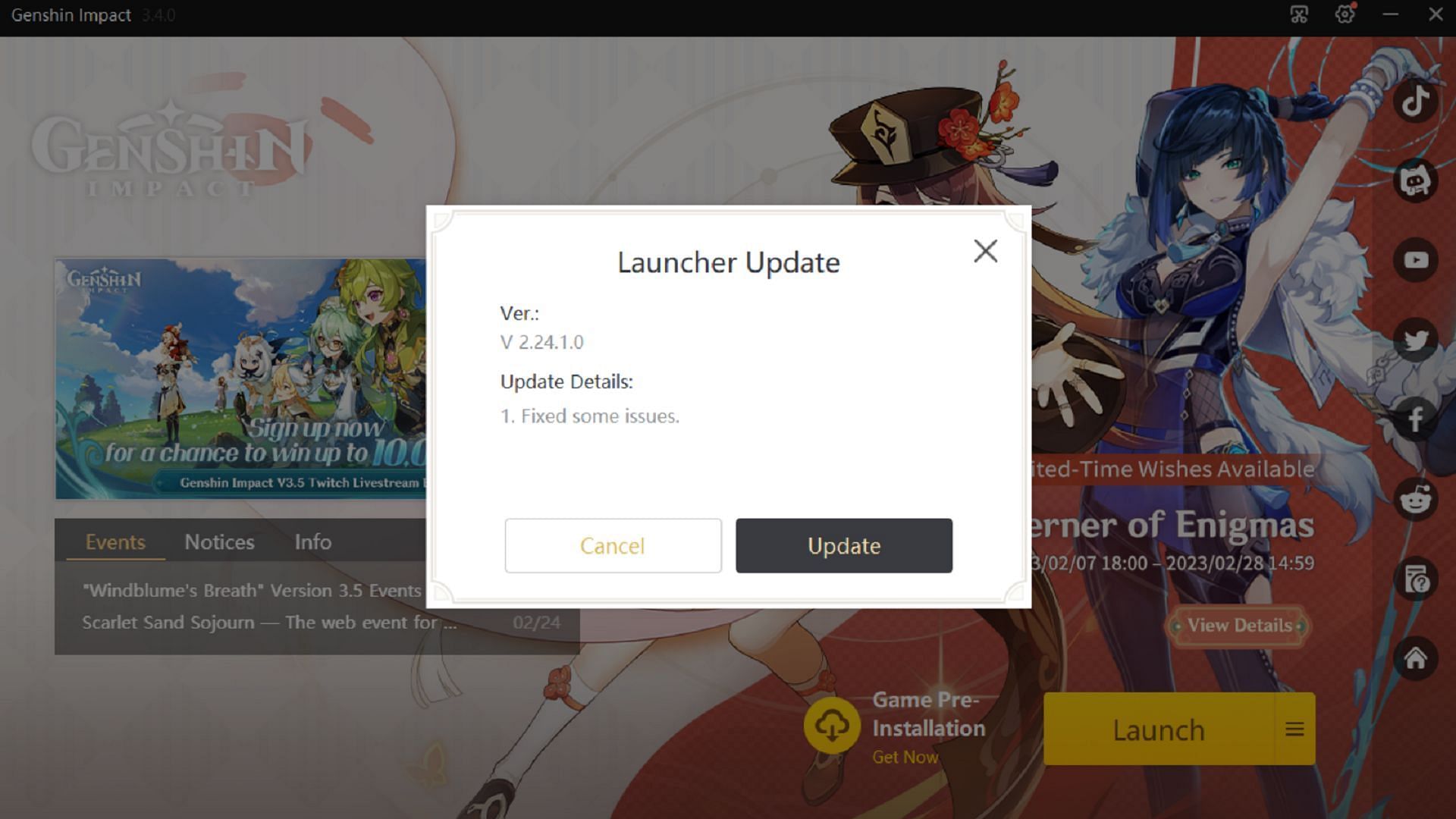
Task: Open the Facebook social icon
Action: (x=1417, y=418)
